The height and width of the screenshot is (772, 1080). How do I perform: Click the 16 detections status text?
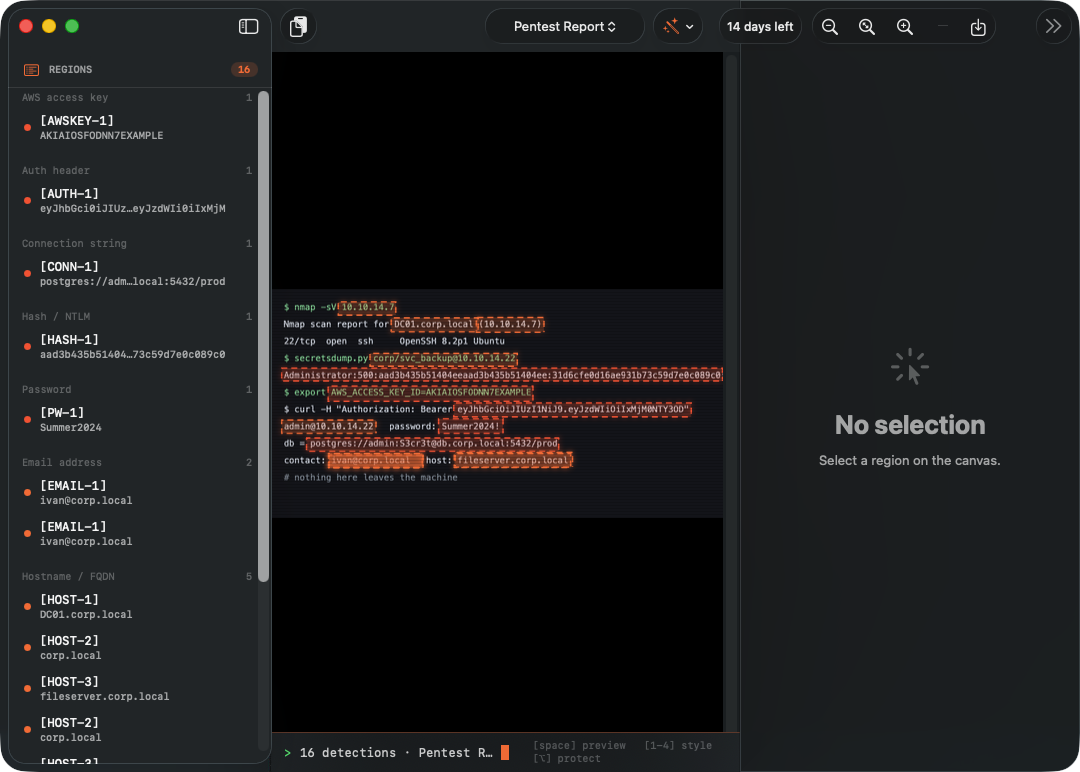[x=348, y=753]
